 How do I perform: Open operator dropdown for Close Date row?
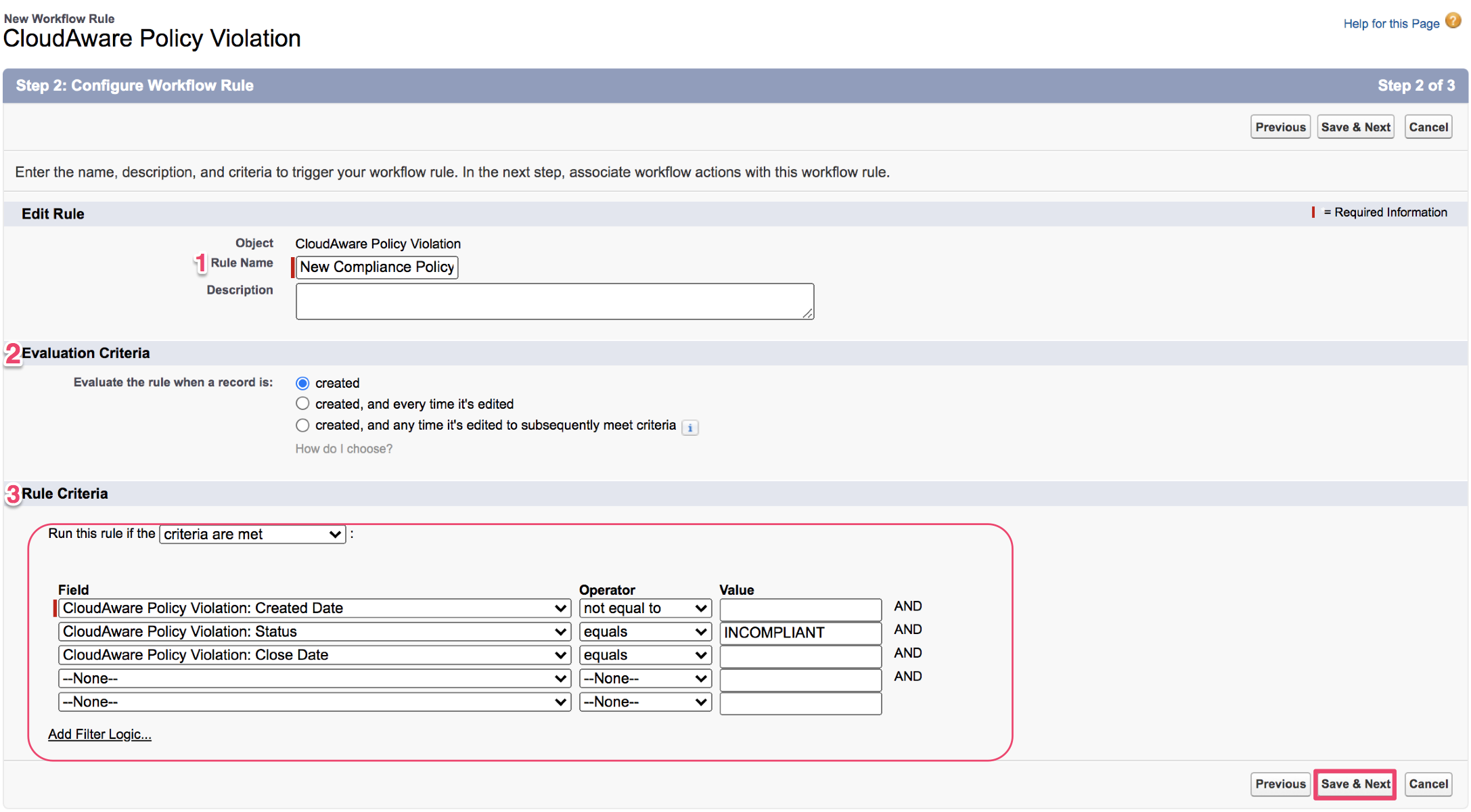[645, 655]
